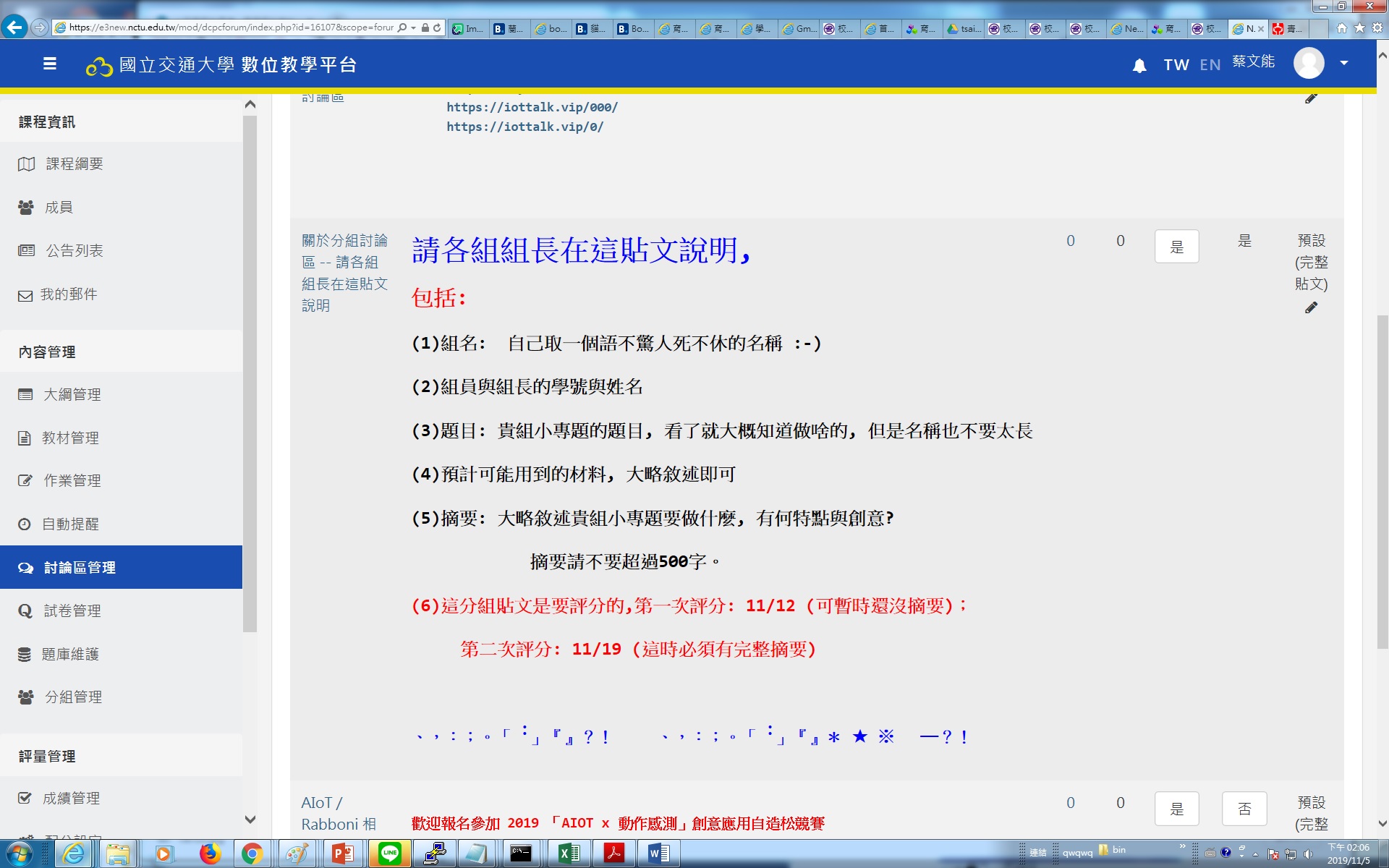Screen dimensions: 1389x868
Task: Click pencil edit icon of top forum row
Action: (x=1311, y=98)
